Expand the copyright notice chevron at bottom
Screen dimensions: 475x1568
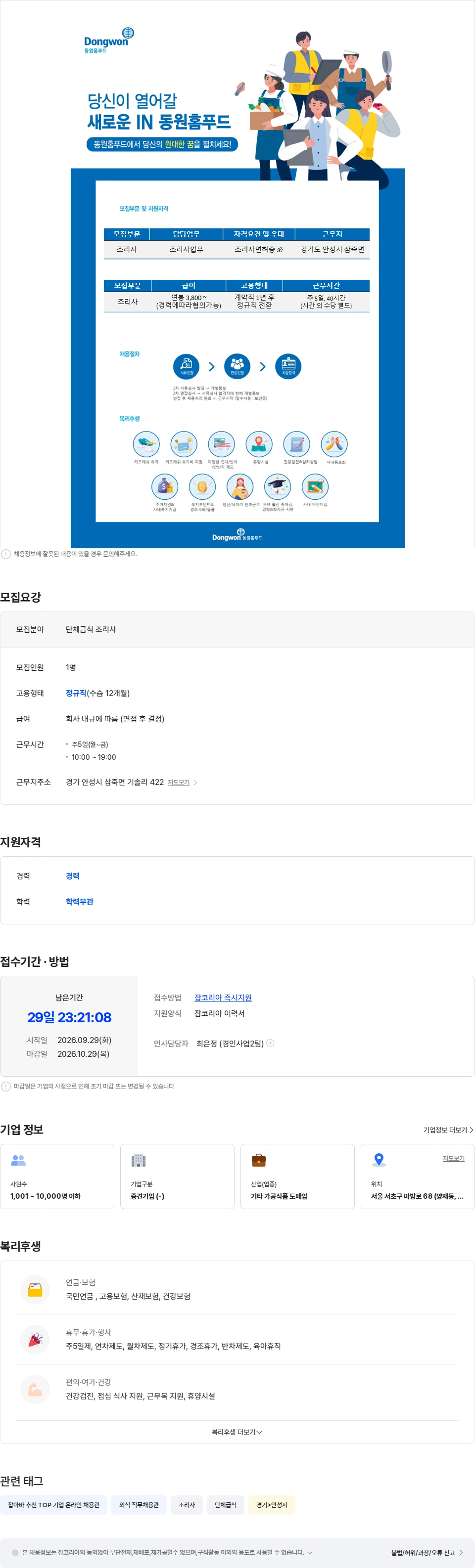[309, 1553]
